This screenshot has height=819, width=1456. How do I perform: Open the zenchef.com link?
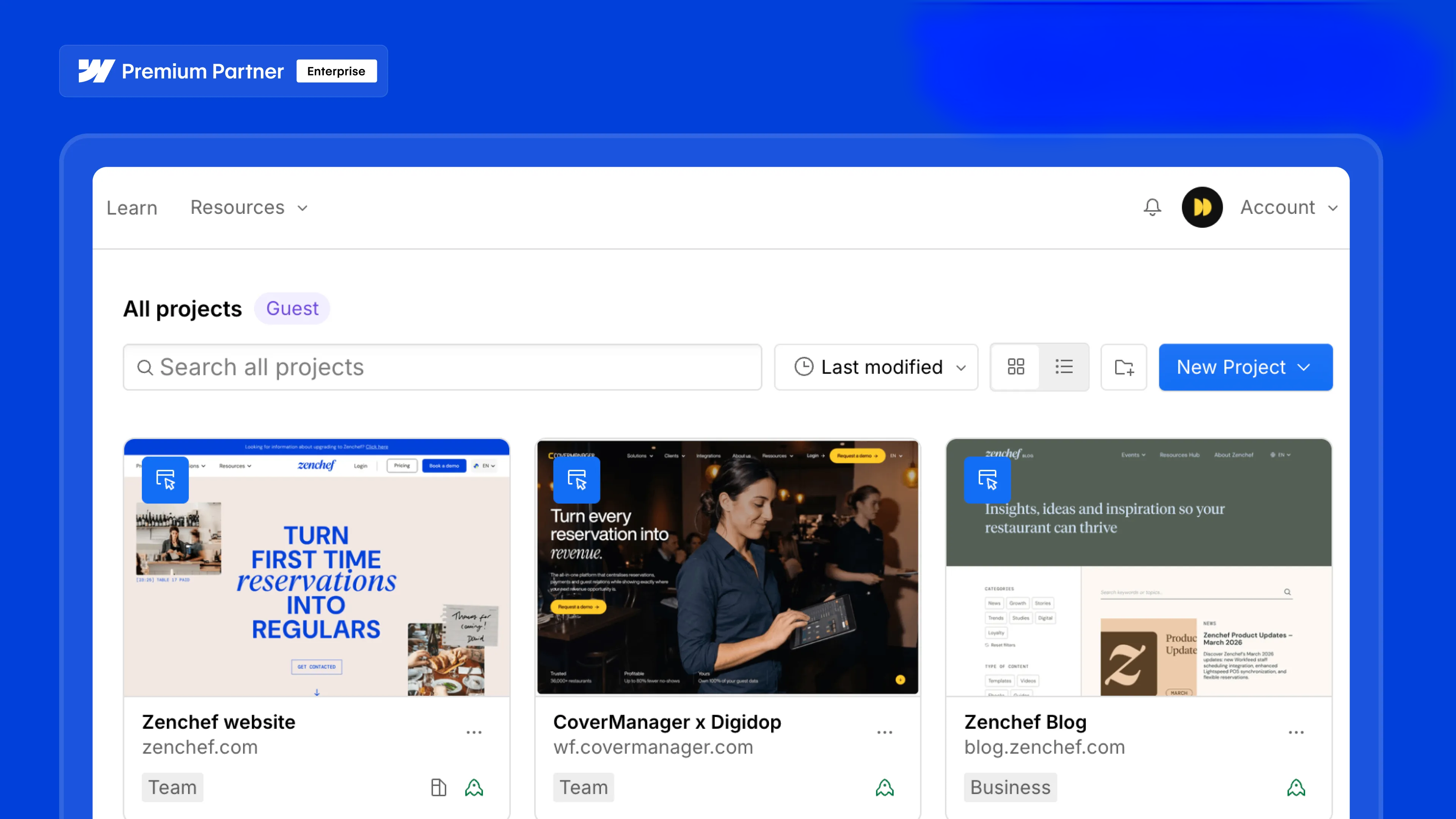point(199,747)
